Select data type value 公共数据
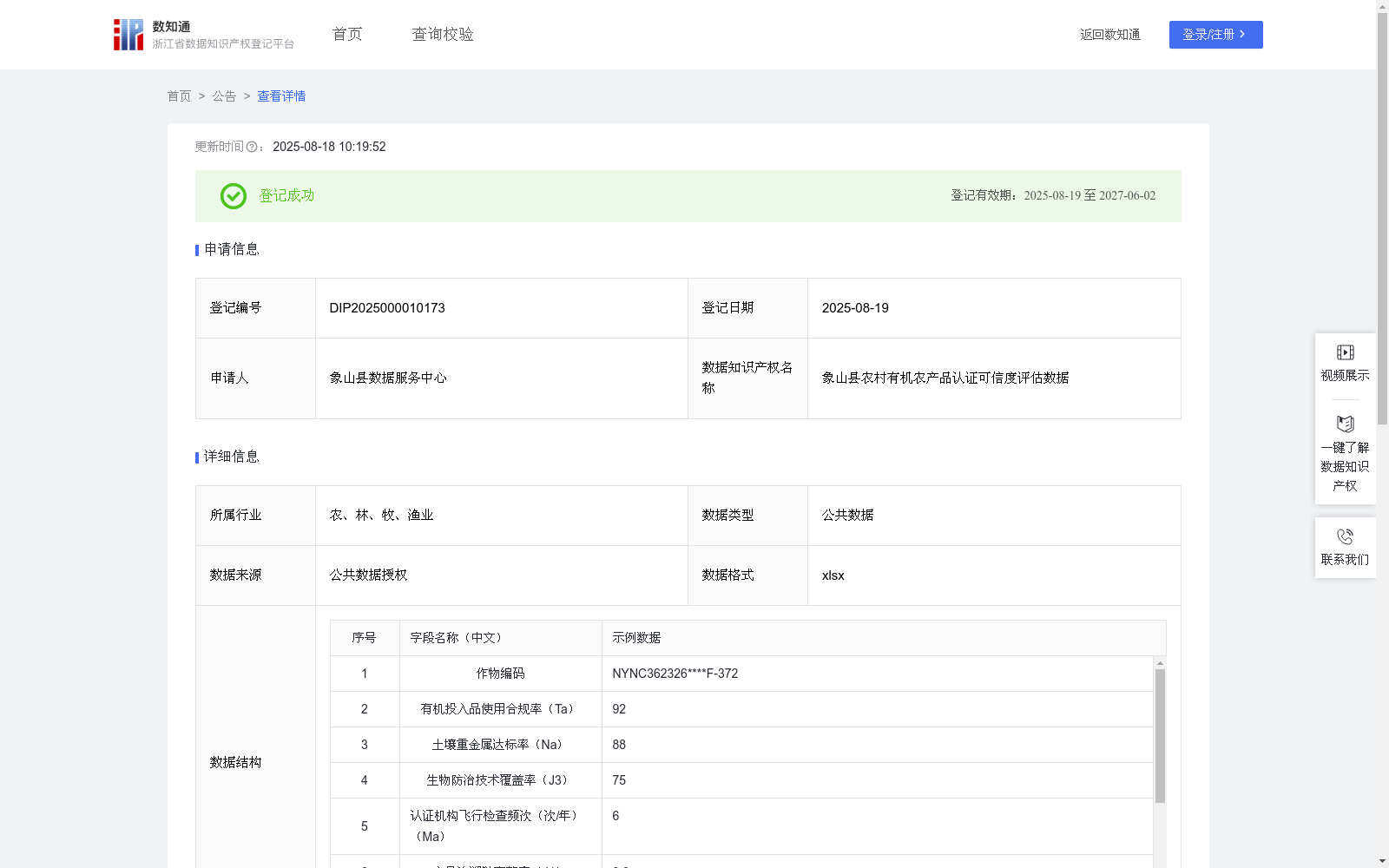Image resolution: width=1389 pixels, height=868 pixels. point(847,516)
